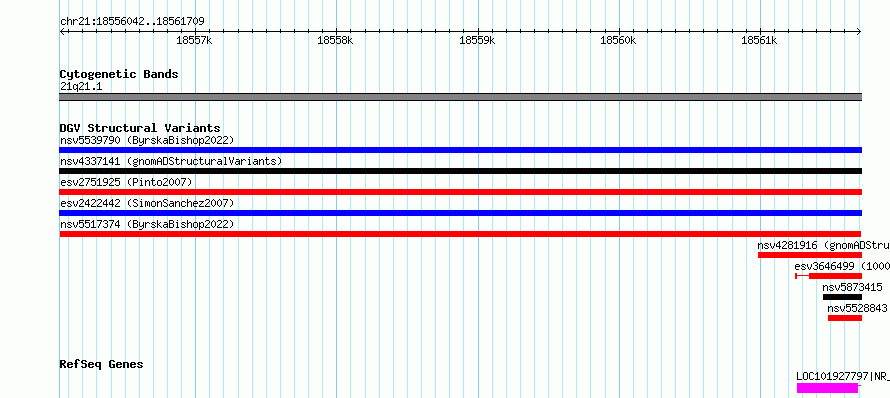Screen dimensions: 890x398
Task: Select the gray 21q21.1 cytoband bar
Action: click(460, 97)
